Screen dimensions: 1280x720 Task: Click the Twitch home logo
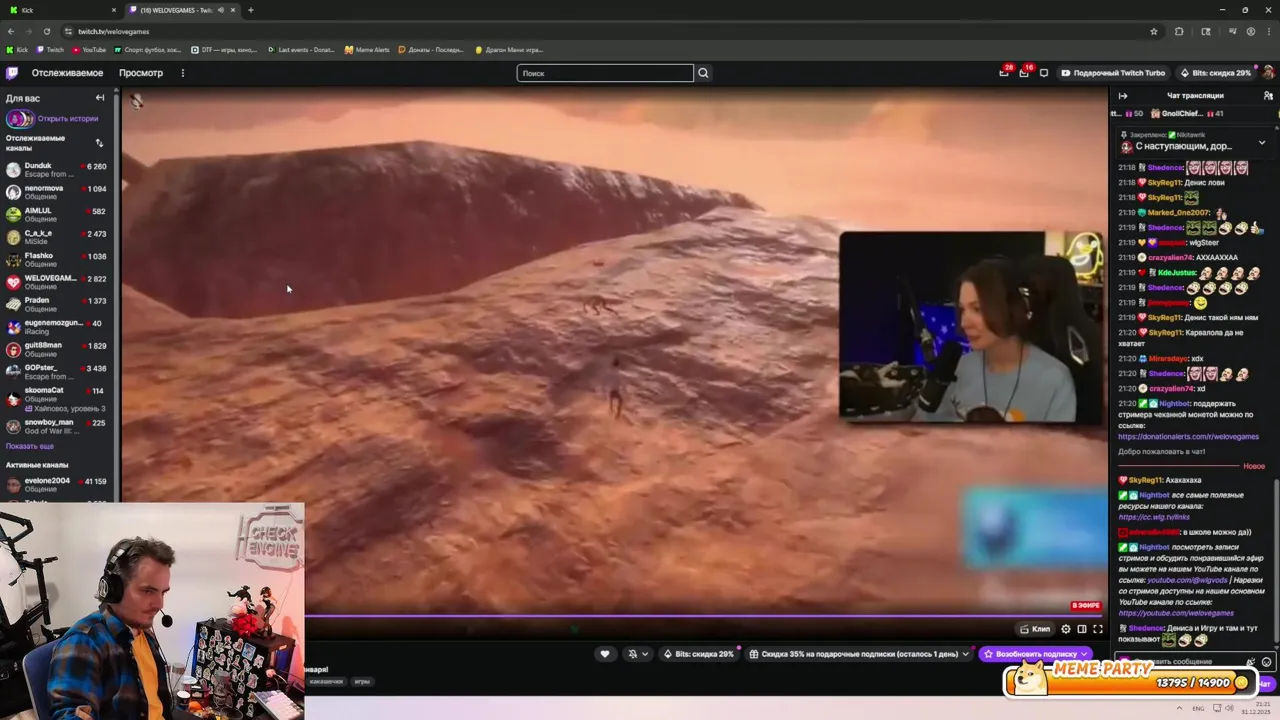12,73
